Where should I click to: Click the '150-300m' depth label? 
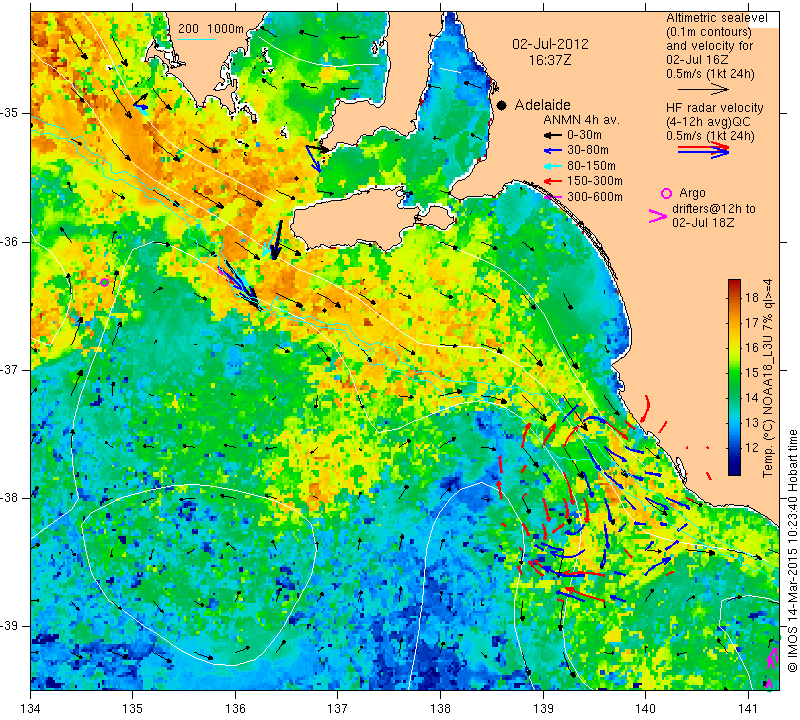pyautogui.click(x=595, y=181)
